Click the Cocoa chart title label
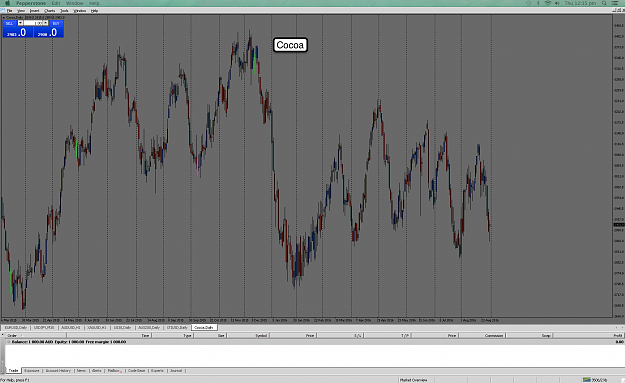 pos(290,45)
